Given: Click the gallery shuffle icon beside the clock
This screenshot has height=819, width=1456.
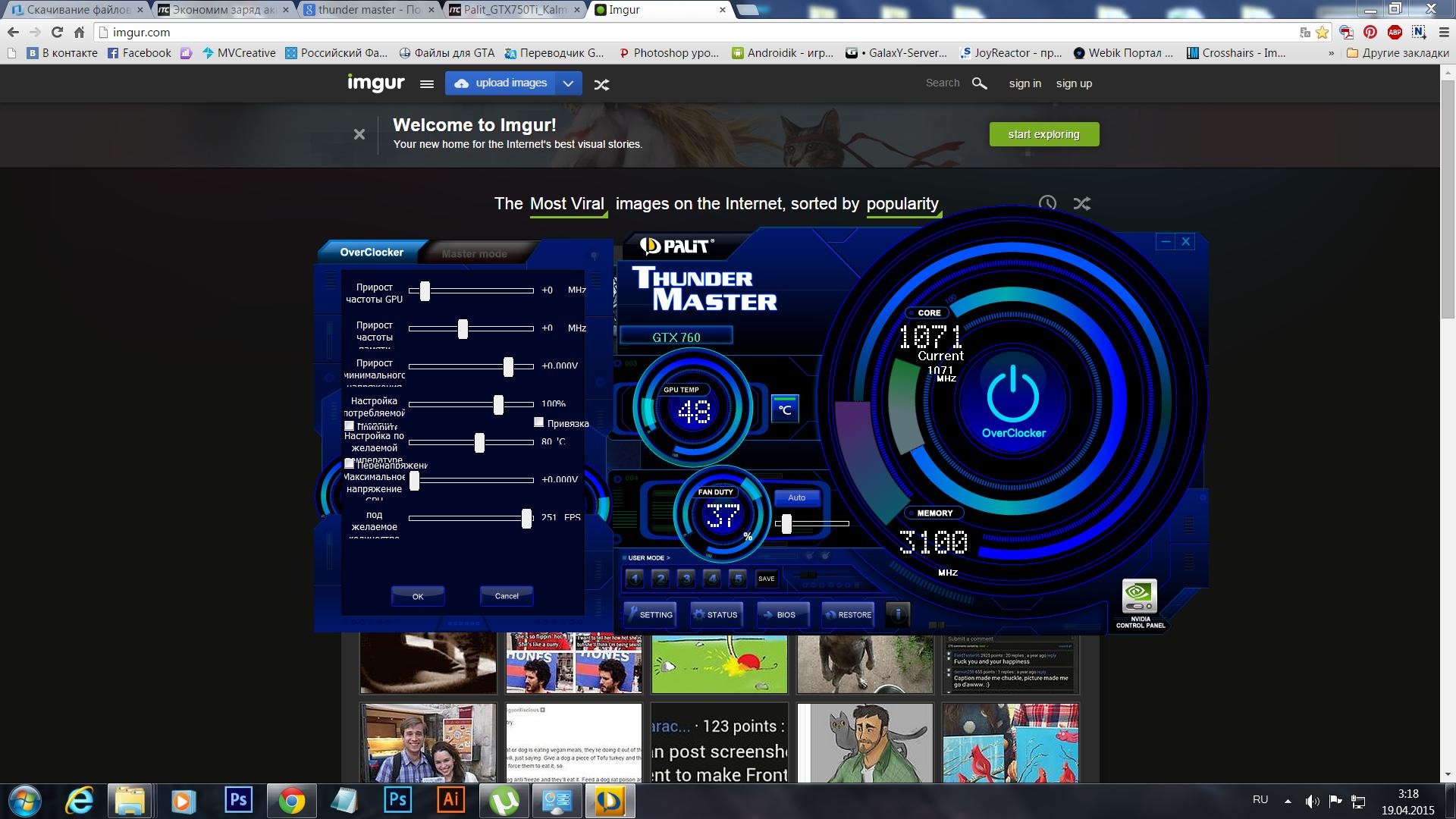Looking at the screenshot, I should click(1082, 203).
